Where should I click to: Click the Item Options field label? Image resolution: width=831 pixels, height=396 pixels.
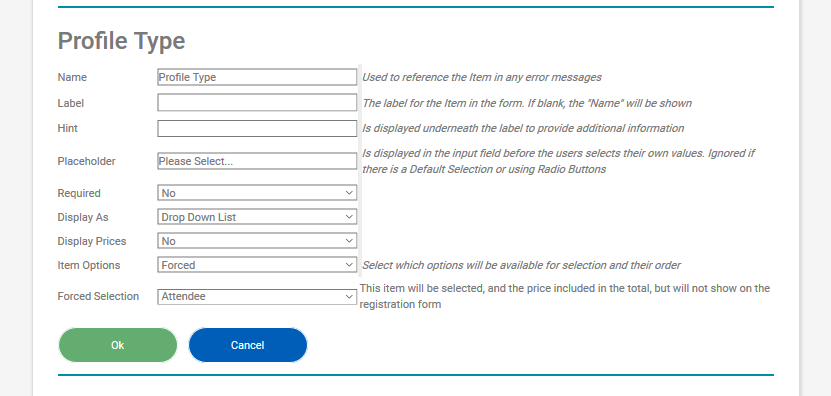pos(89,265)
